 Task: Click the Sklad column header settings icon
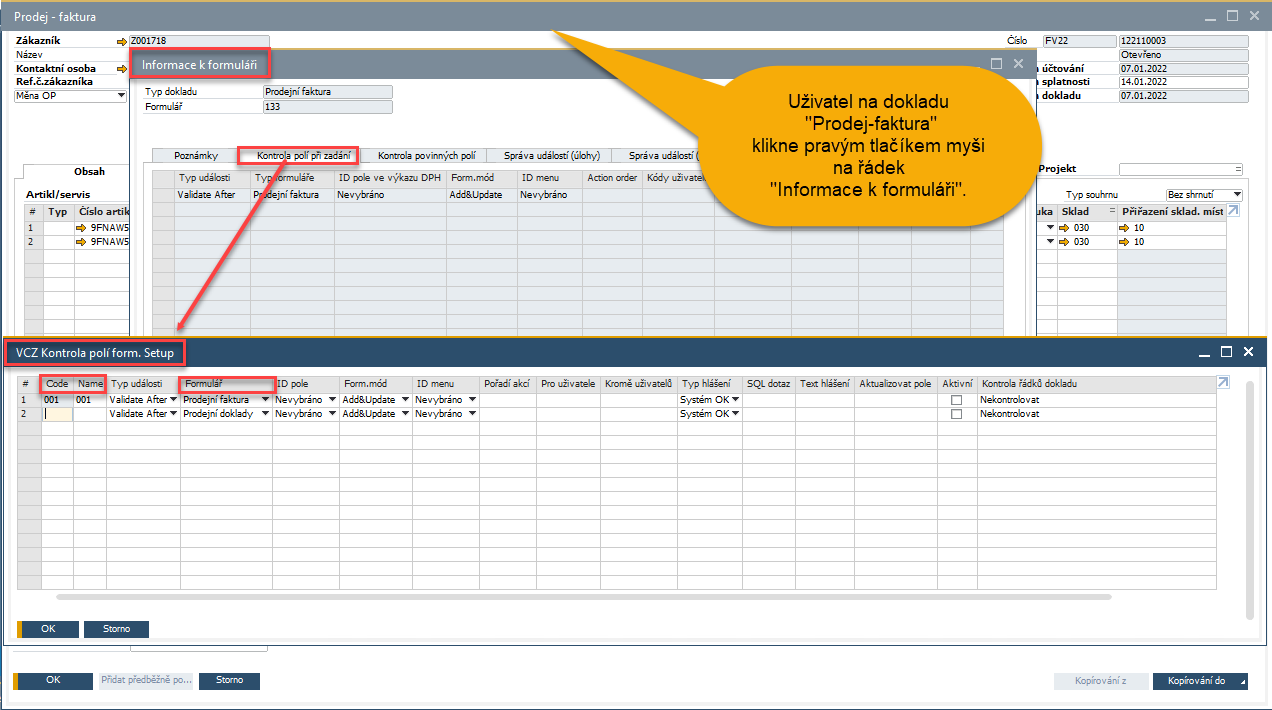[x=1111, y=212]
